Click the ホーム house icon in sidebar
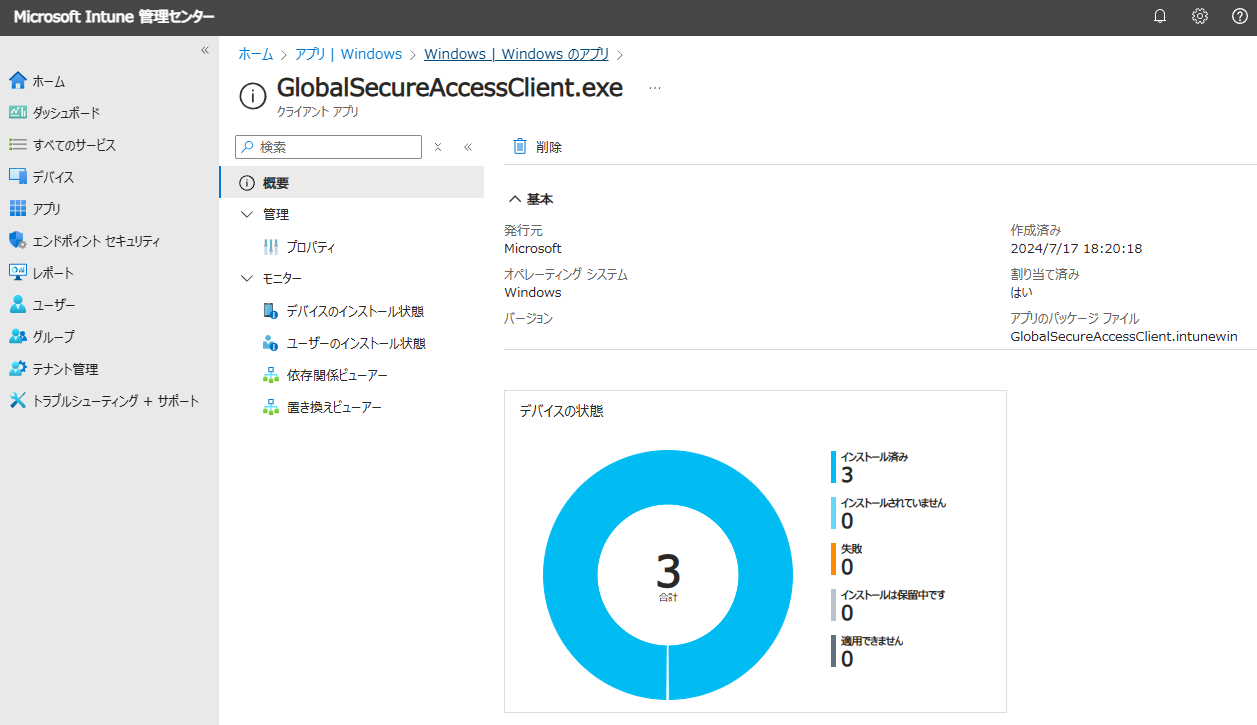The width and height of the screenshot is (1257, 725). (17, 81)
